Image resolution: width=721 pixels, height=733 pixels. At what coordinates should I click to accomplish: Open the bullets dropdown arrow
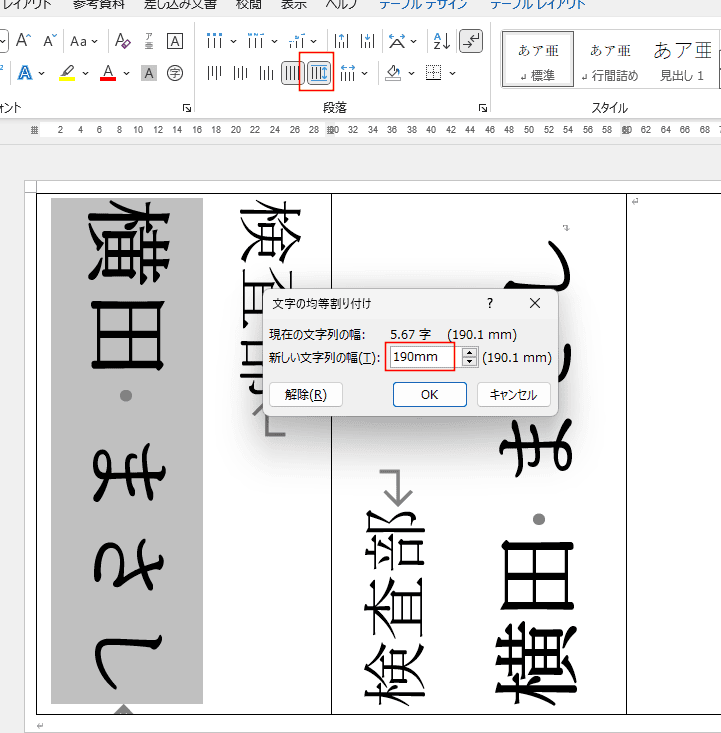(x=233, y=41)
